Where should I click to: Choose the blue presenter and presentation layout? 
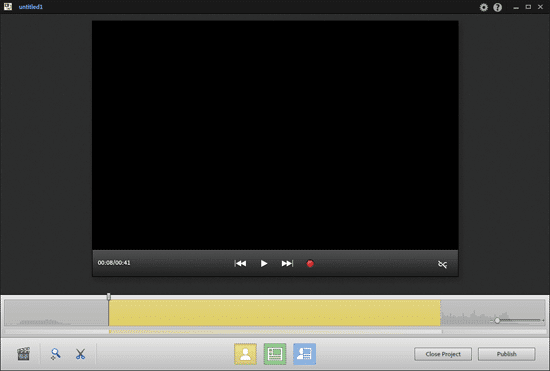click(304, 354)
